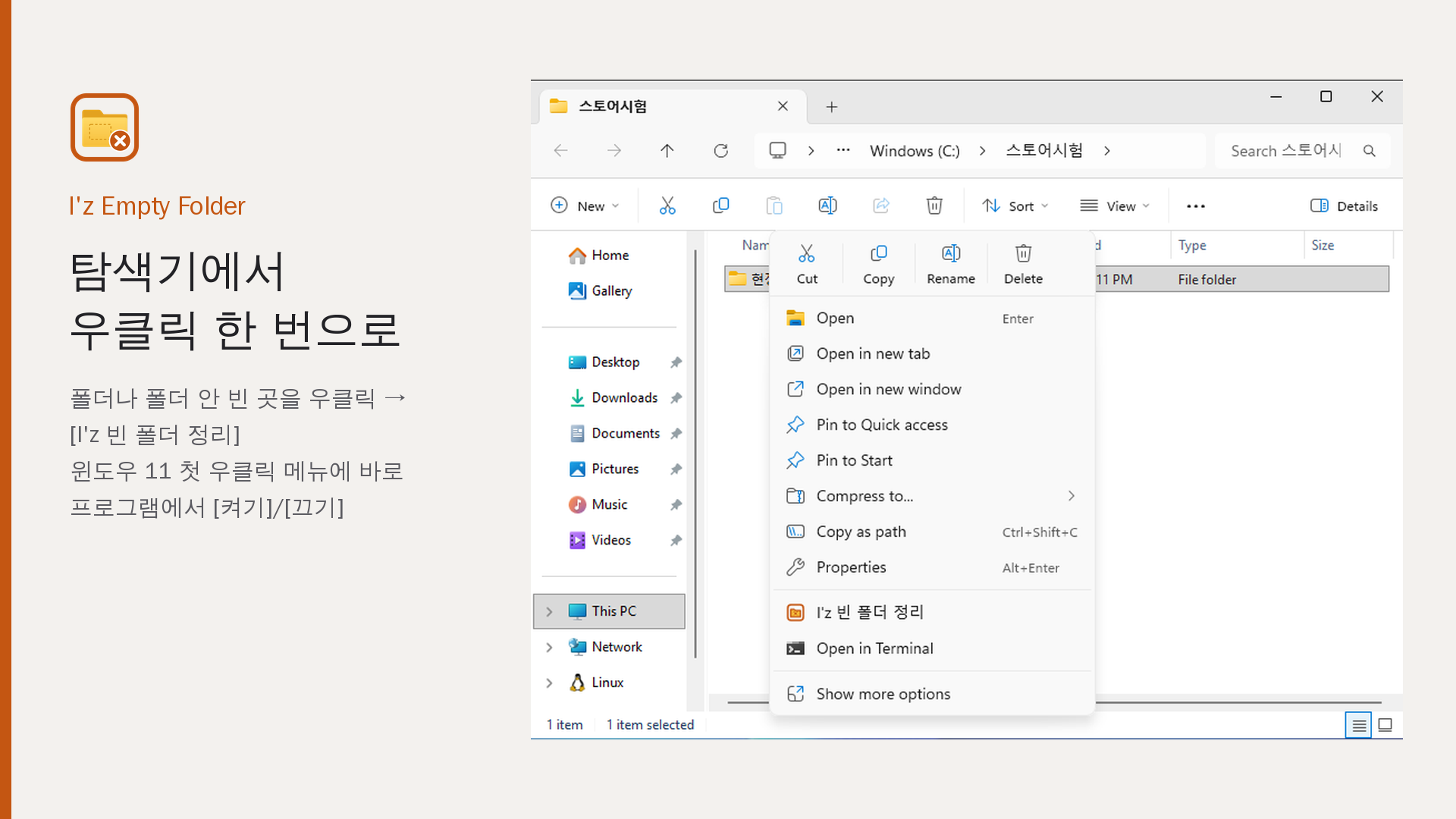
Task: Click Rename in the context menu
Action: tap(951, 265)
